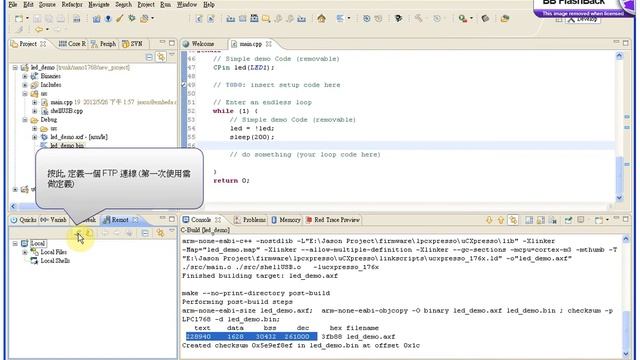This screenshot has height=360, width=640.
Task: Click the bug Debug icon in toolbar
Action: coord(398,18)
